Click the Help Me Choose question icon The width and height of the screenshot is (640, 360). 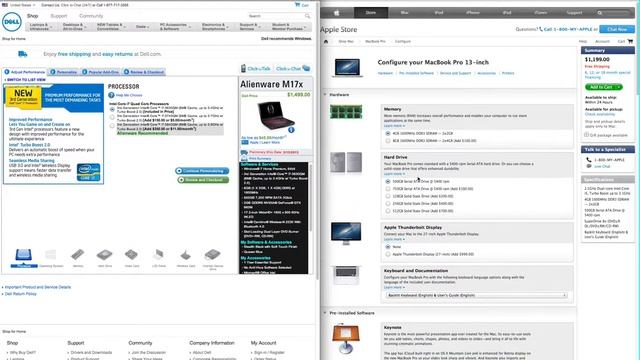[x=111, y=95]
